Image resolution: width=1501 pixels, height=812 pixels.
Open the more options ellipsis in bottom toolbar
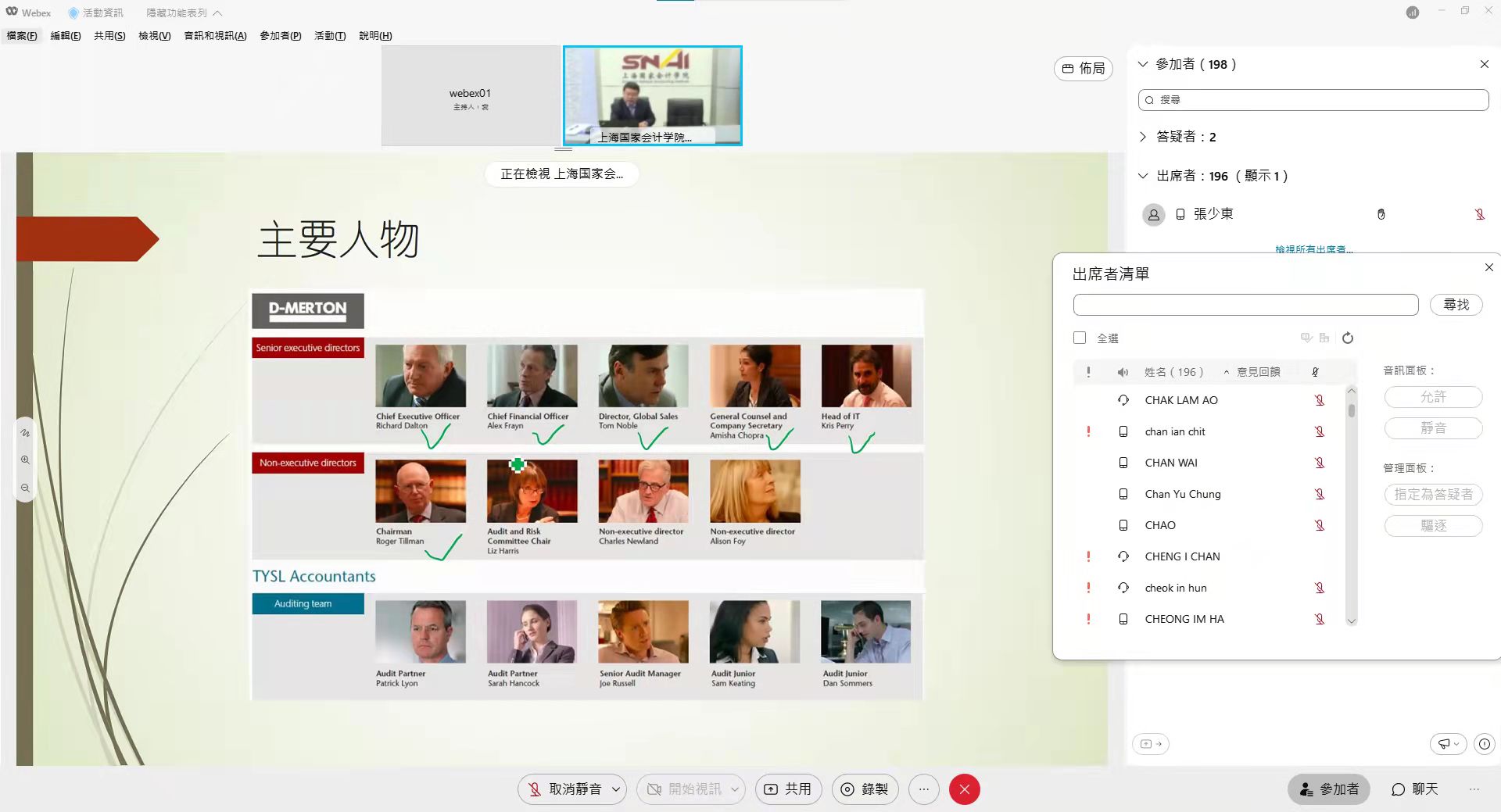coord(923,789)
